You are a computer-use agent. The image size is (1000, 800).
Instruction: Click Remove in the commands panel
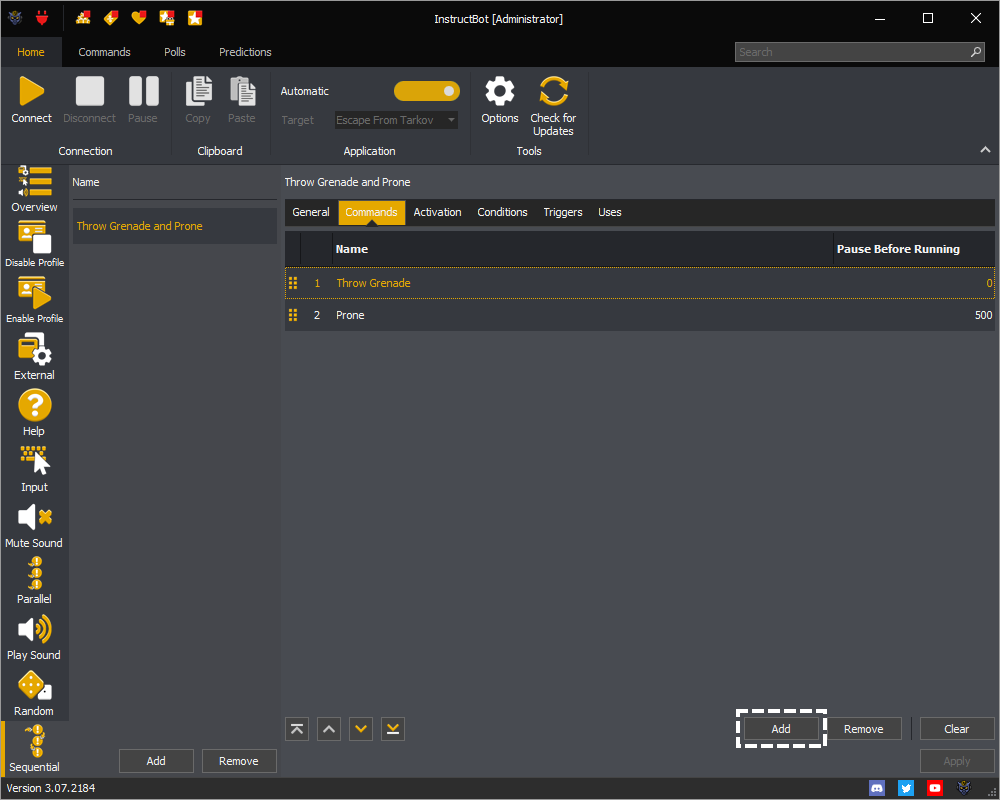click(864, 729)
